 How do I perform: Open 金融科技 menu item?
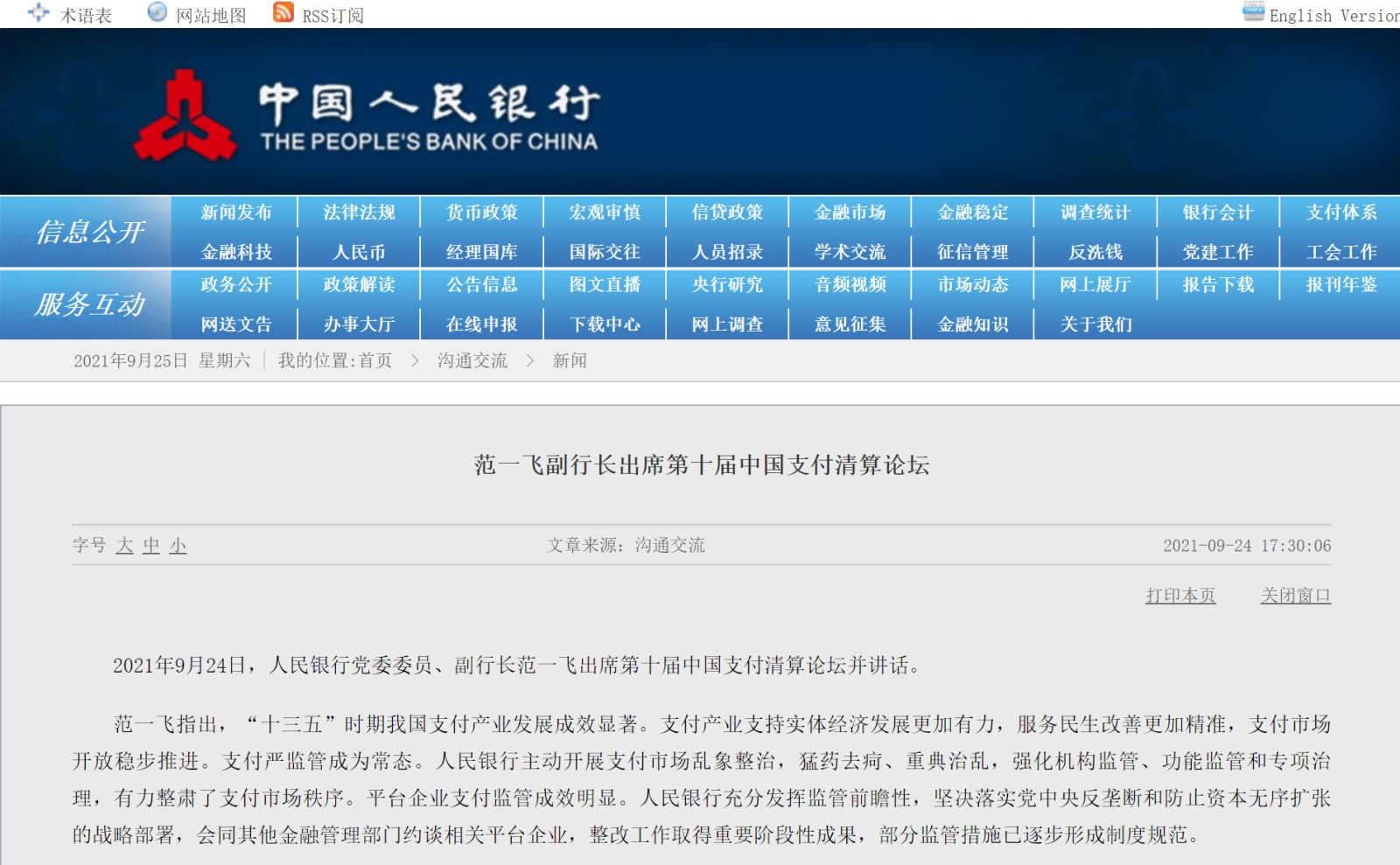point(236,252)
